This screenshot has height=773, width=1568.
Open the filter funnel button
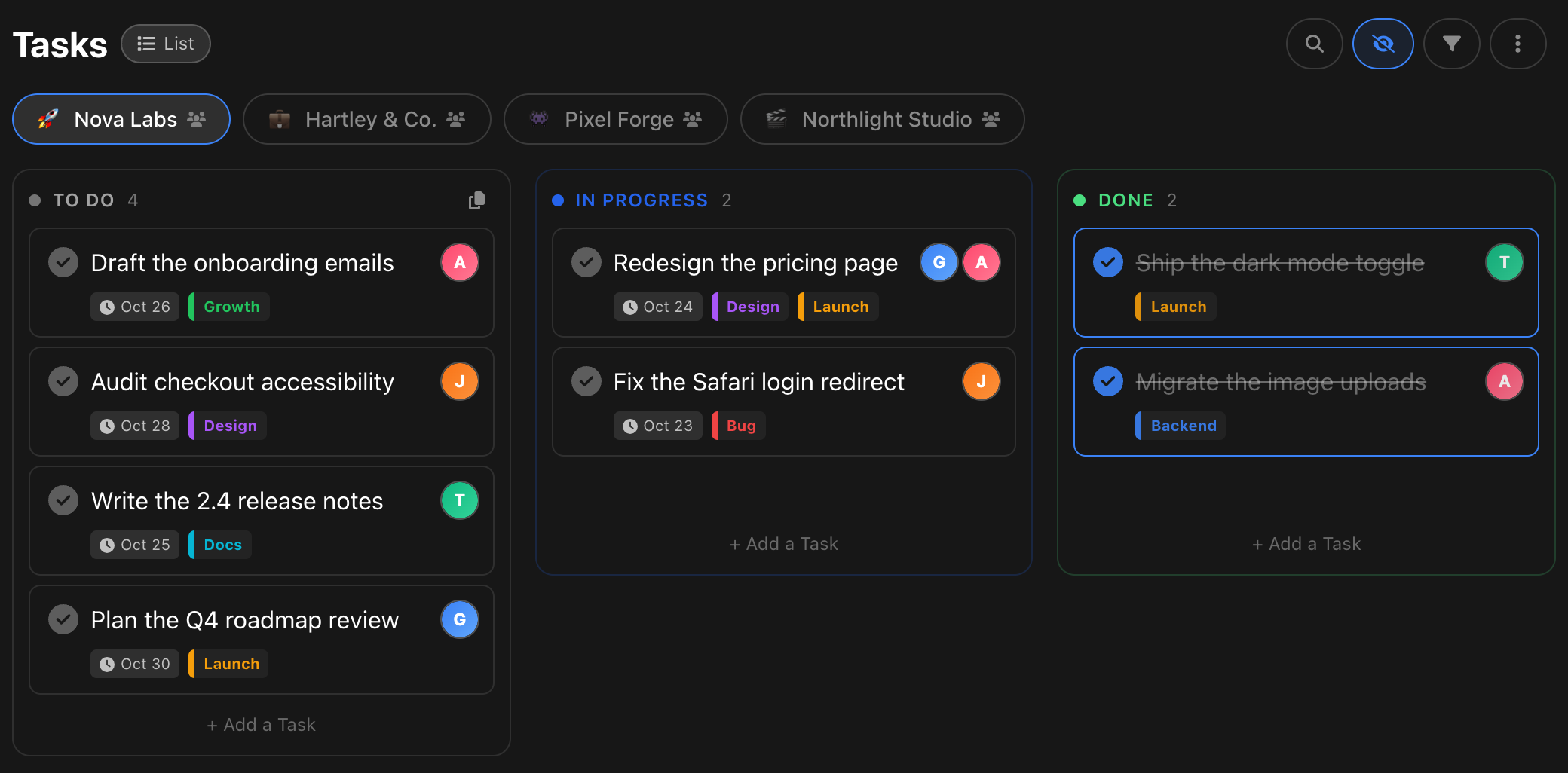[x=1451, y=44]
